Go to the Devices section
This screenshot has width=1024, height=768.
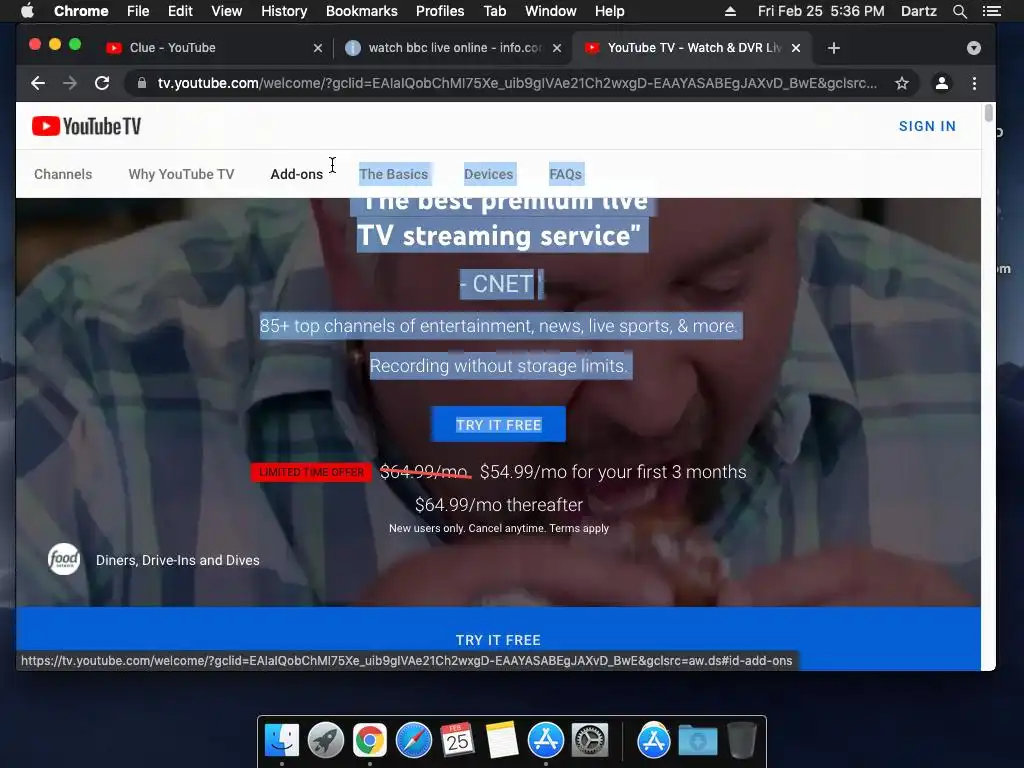tap(488, 174)
